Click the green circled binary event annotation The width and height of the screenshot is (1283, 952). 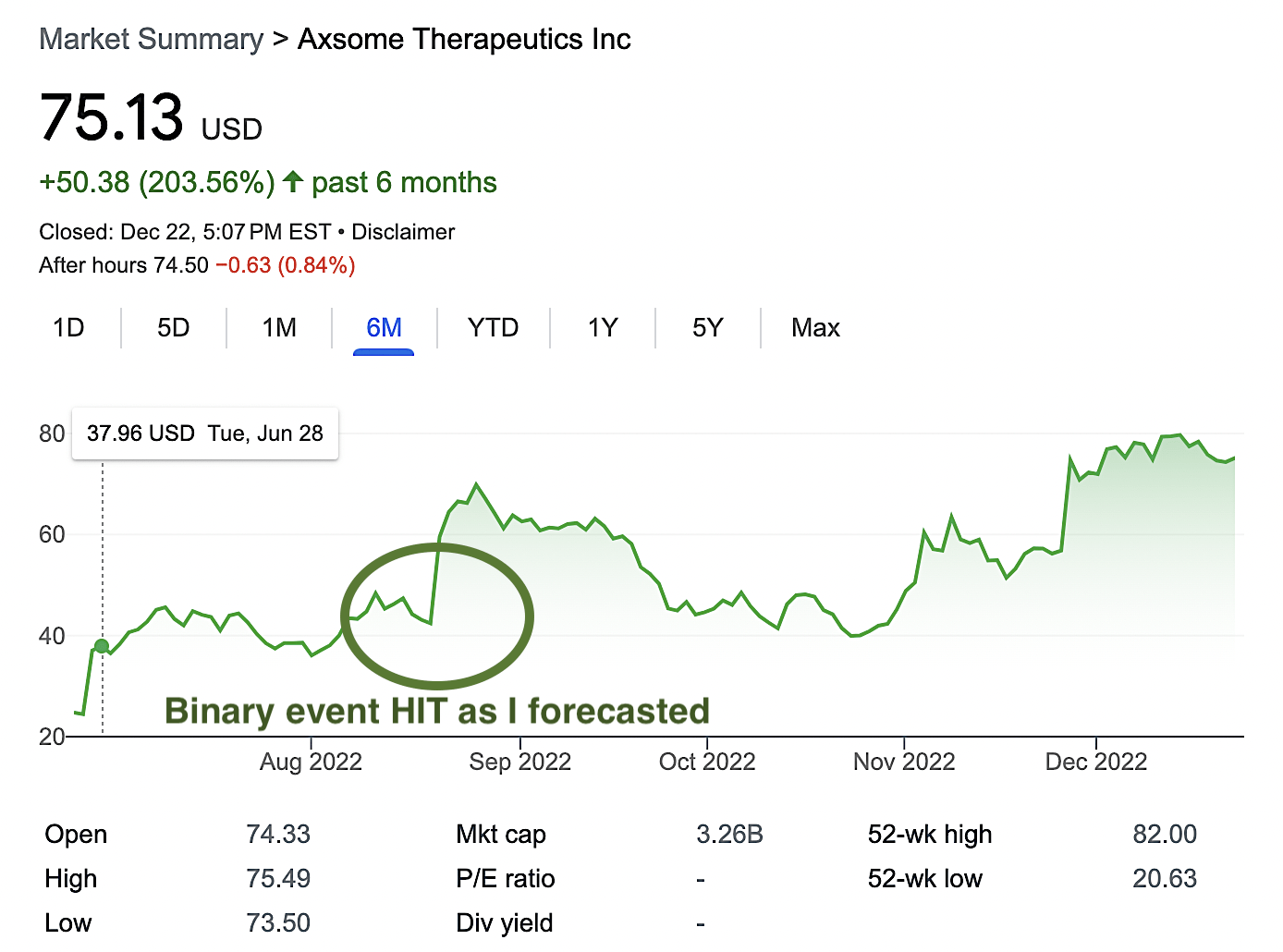click(x=437, y=616)
